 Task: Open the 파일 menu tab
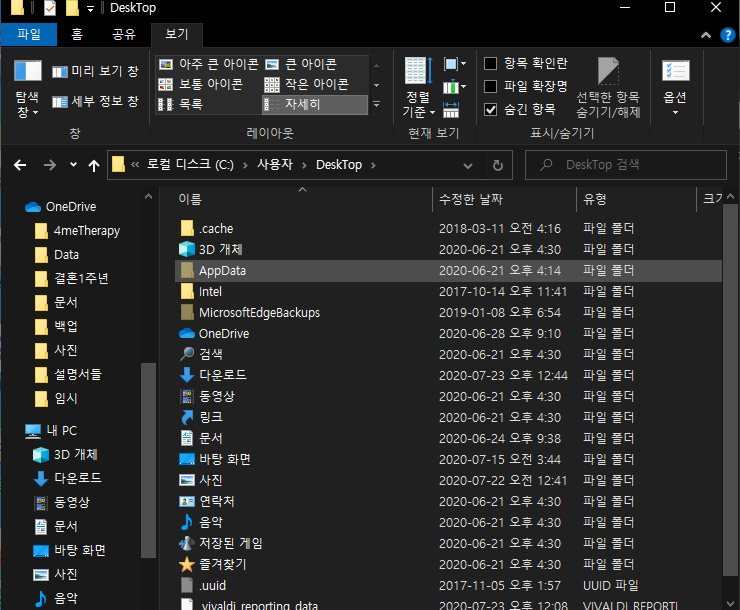(x=29, y=34)
